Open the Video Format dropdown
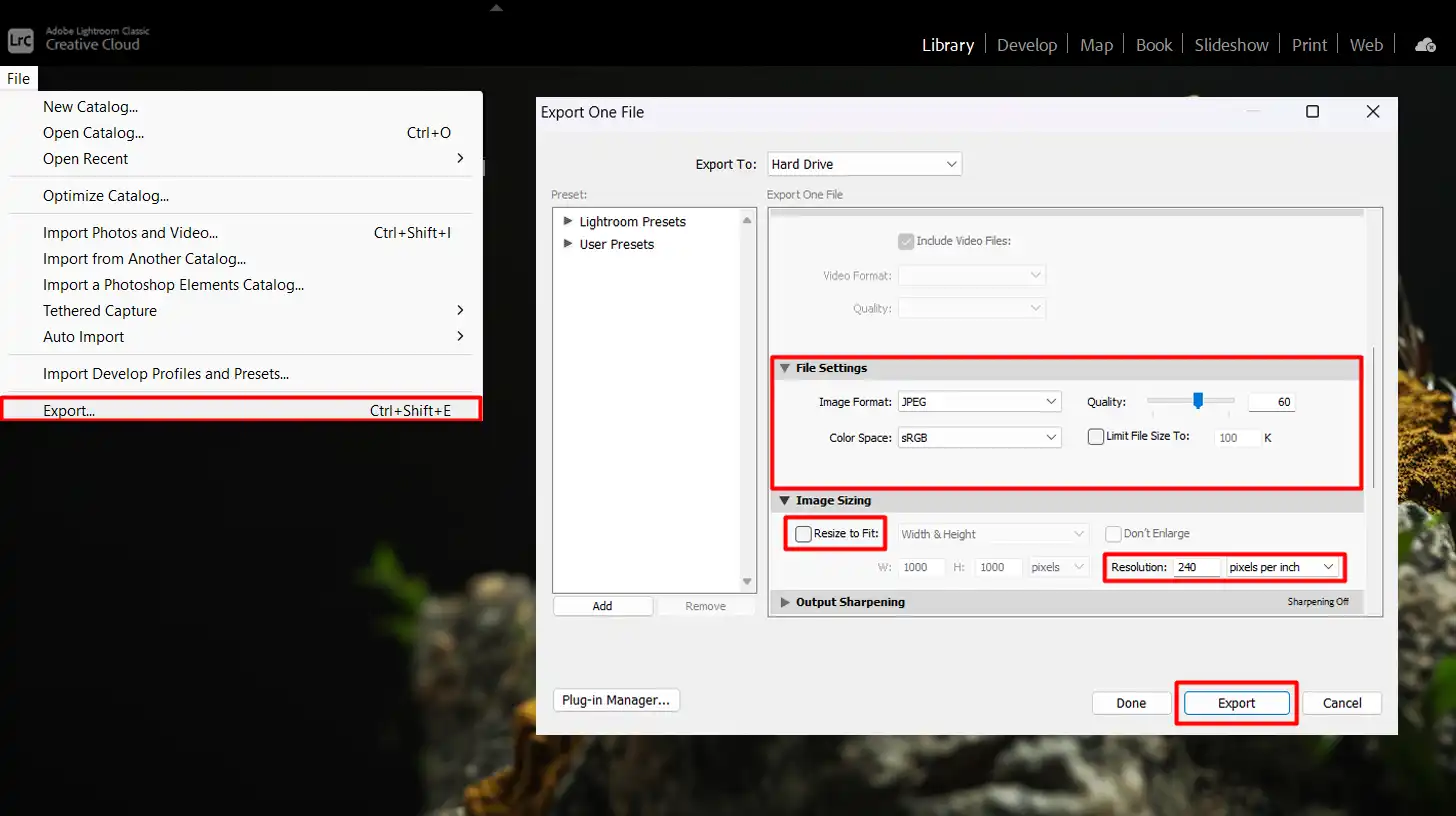This screenshot has width=1456, height=816. tap(972, 275)
